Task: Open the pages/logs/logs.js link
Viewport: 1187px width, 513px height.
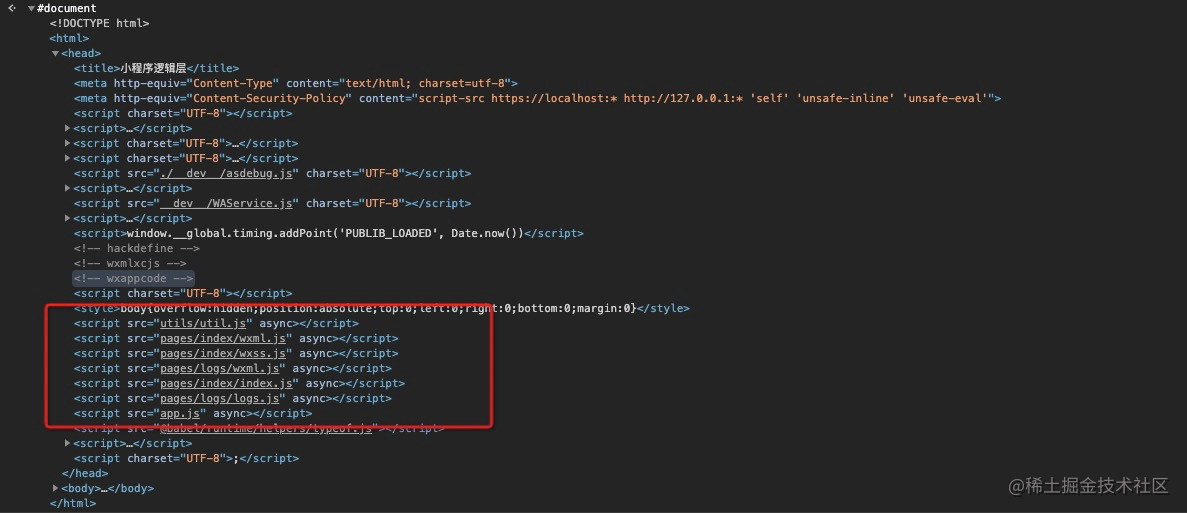Action: (220, 398)
